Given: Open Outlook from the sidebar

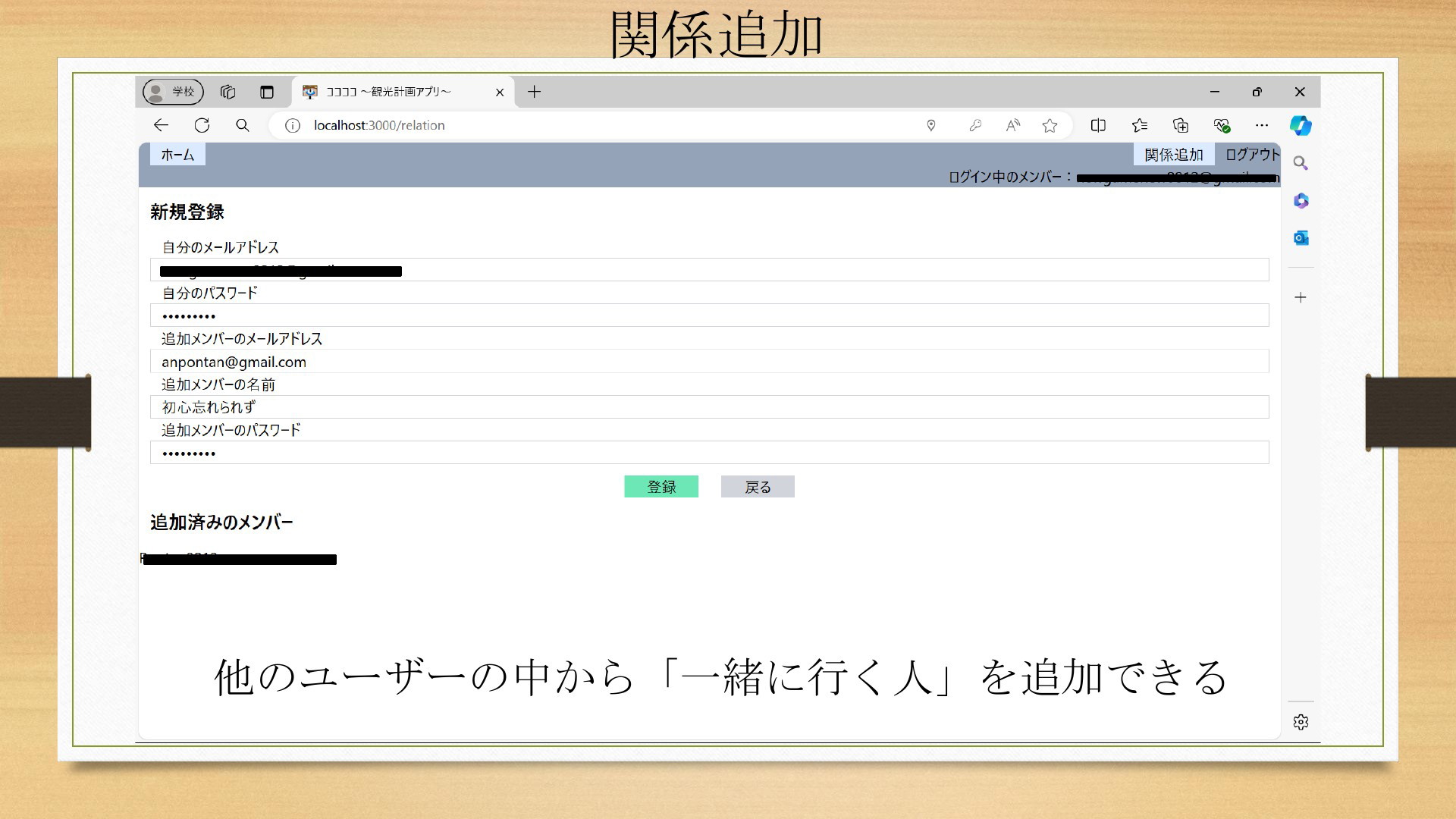Looking at the screenshot, I should click(1301, 238).
